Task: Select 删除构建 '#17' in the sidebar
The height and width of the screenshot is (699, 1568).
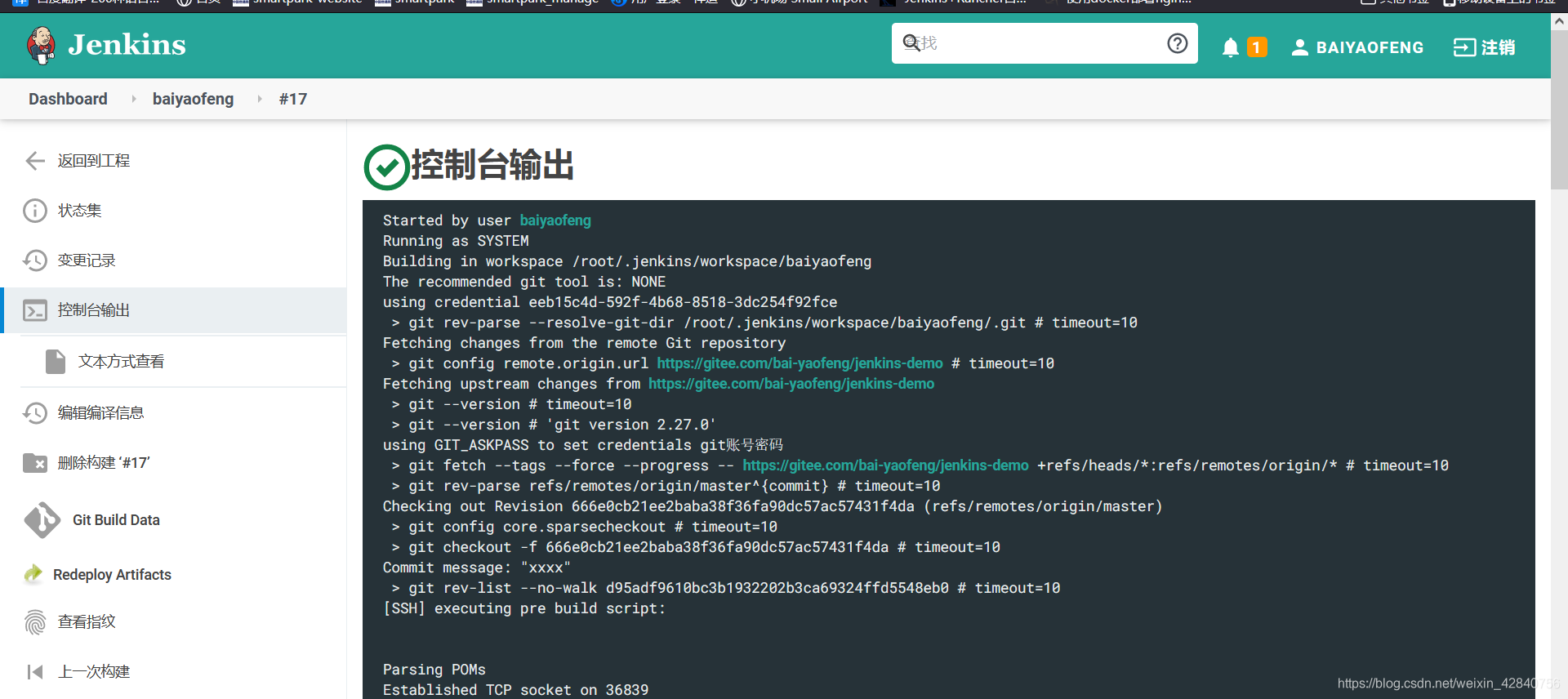Action: click(104, 463)
